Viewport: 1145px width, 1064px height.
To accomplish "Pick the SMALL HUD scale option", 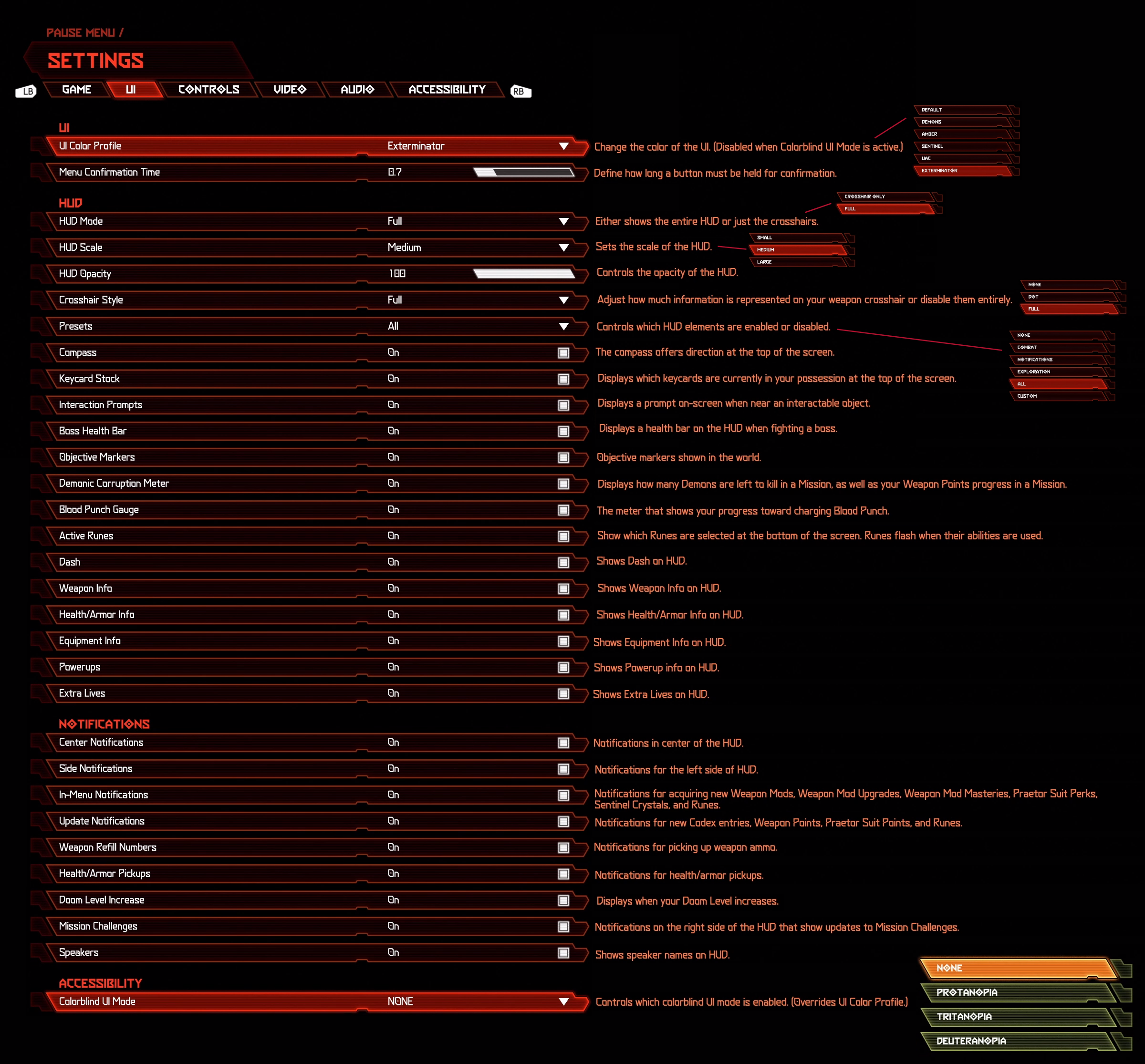I will (x=798, y=238).
